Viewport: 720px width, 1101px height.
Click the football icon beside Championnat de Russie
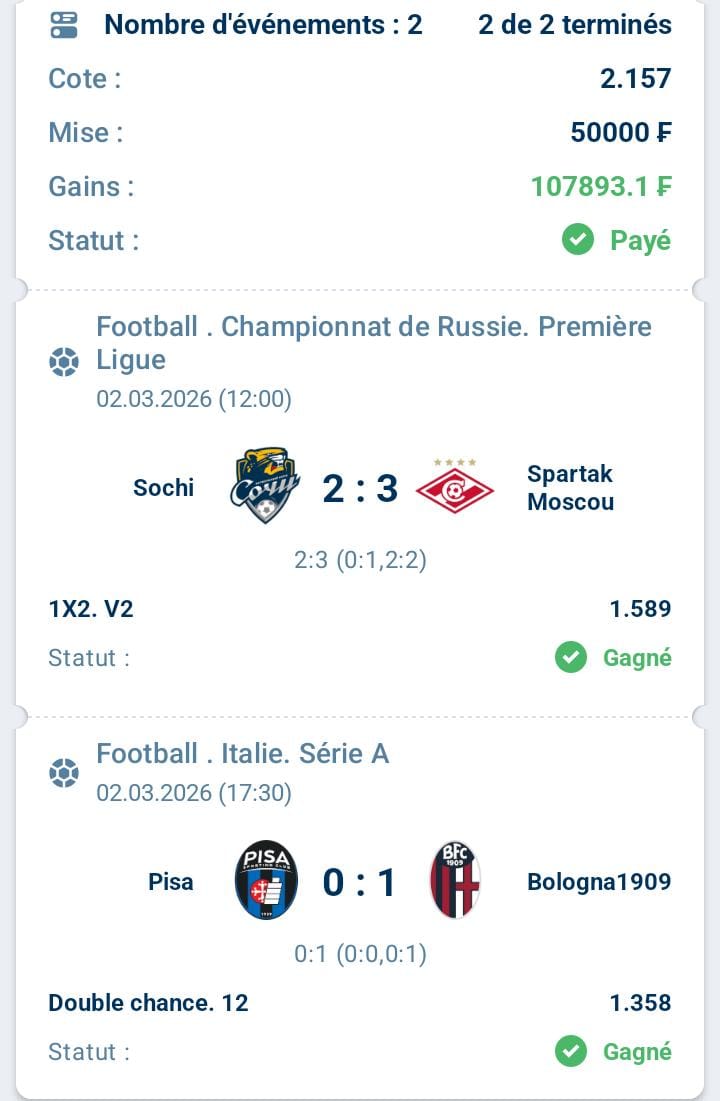point(64,361)
